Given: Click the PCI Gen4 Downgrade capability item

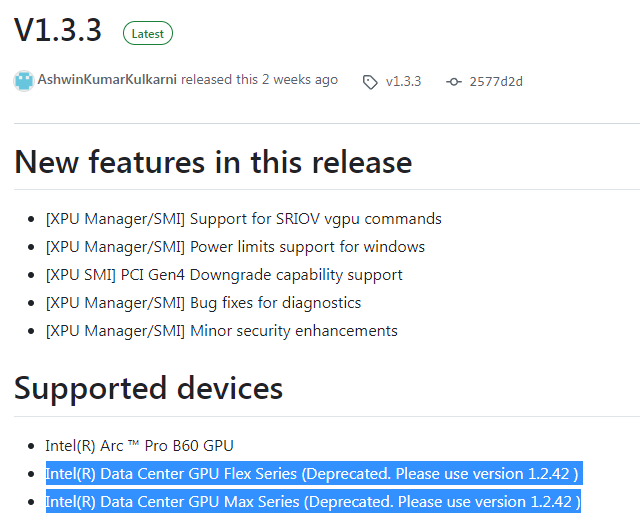Looking at the screenshot, I should pos(224,274).
